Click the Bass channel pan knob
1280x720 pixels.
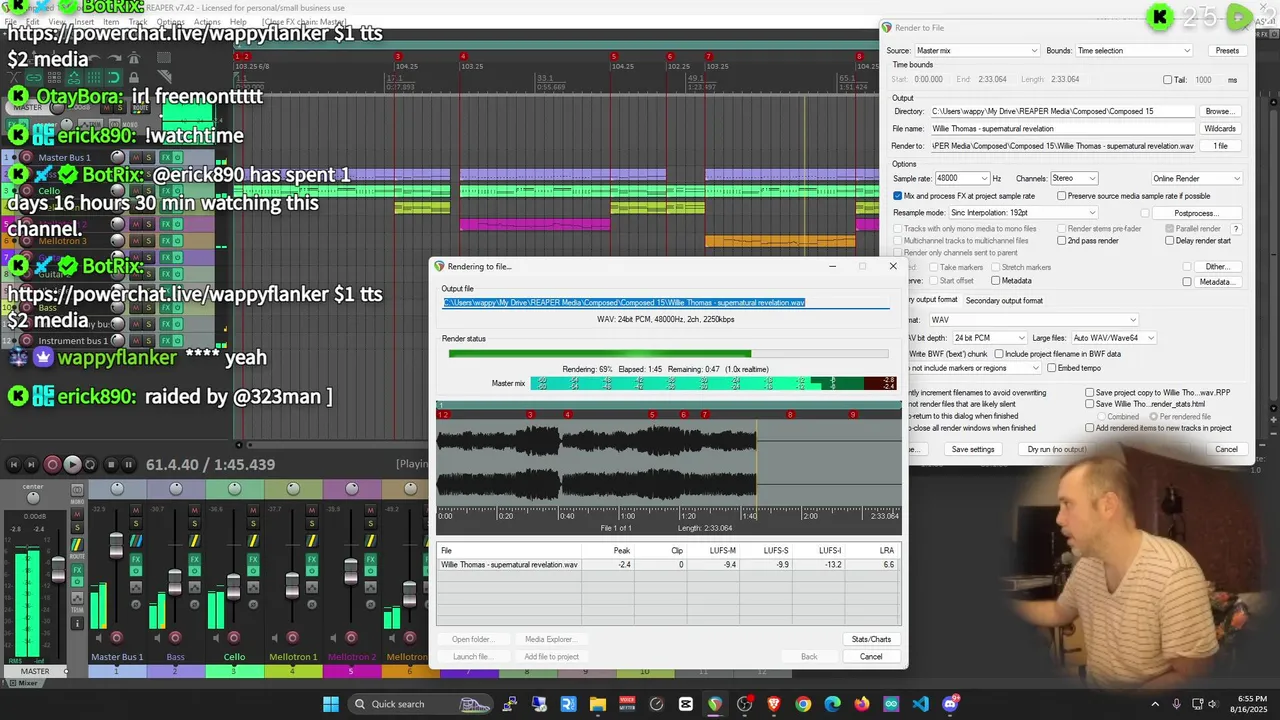click(x=176, y=488)
